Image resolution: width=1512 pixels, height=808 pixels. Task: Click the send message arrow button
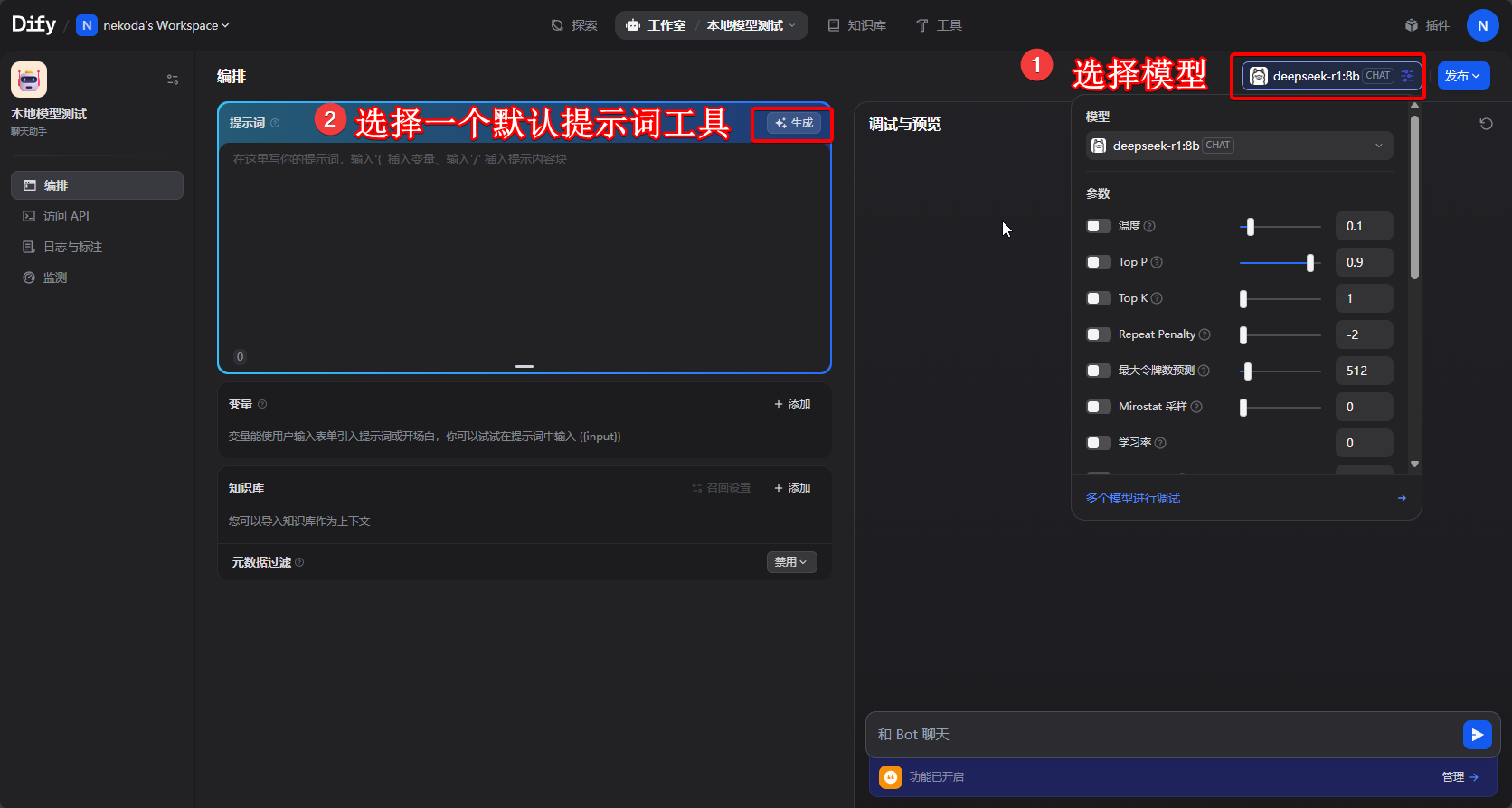pos(1477,735)
